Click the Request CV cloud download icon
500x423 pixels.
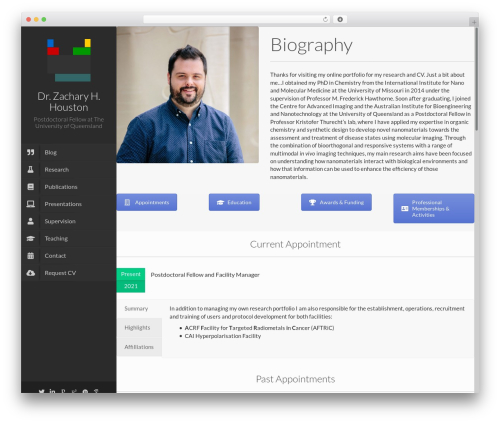30,273
